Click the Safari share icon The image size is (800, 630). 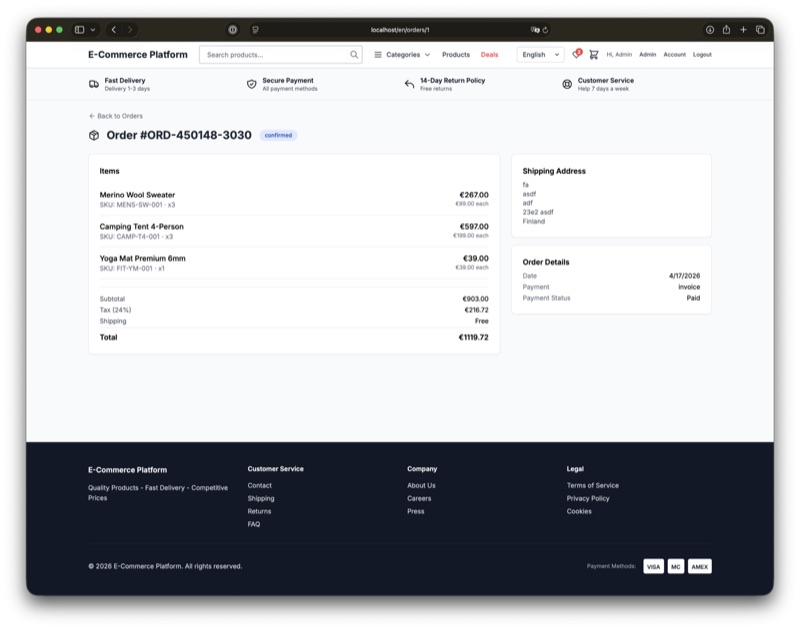(727, 30)
